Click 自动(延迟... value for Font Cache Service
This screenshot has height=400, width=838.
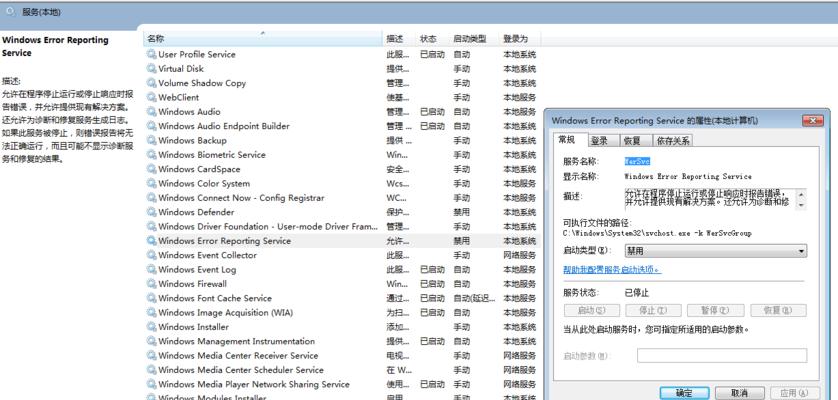point(474,298)
